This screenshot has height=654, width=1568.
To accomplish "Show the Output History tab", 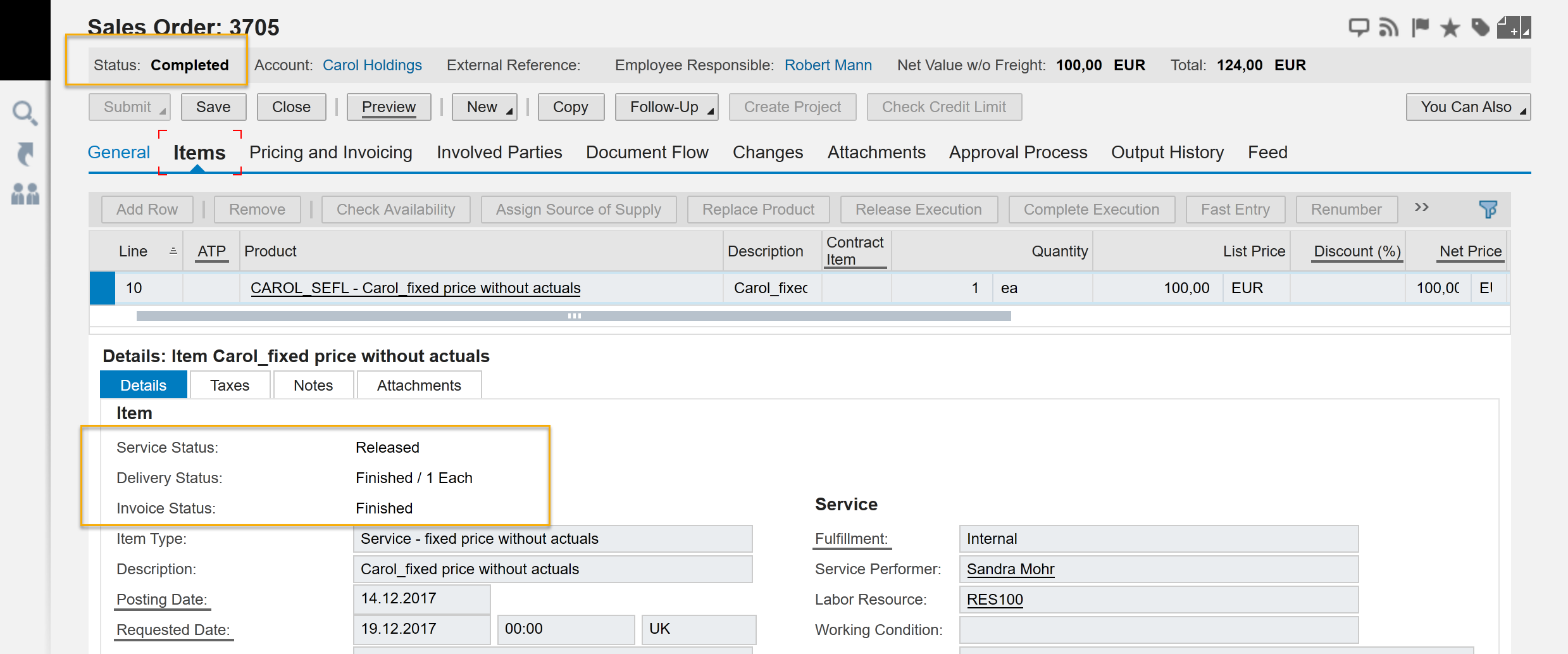I will pos(1167,153).
